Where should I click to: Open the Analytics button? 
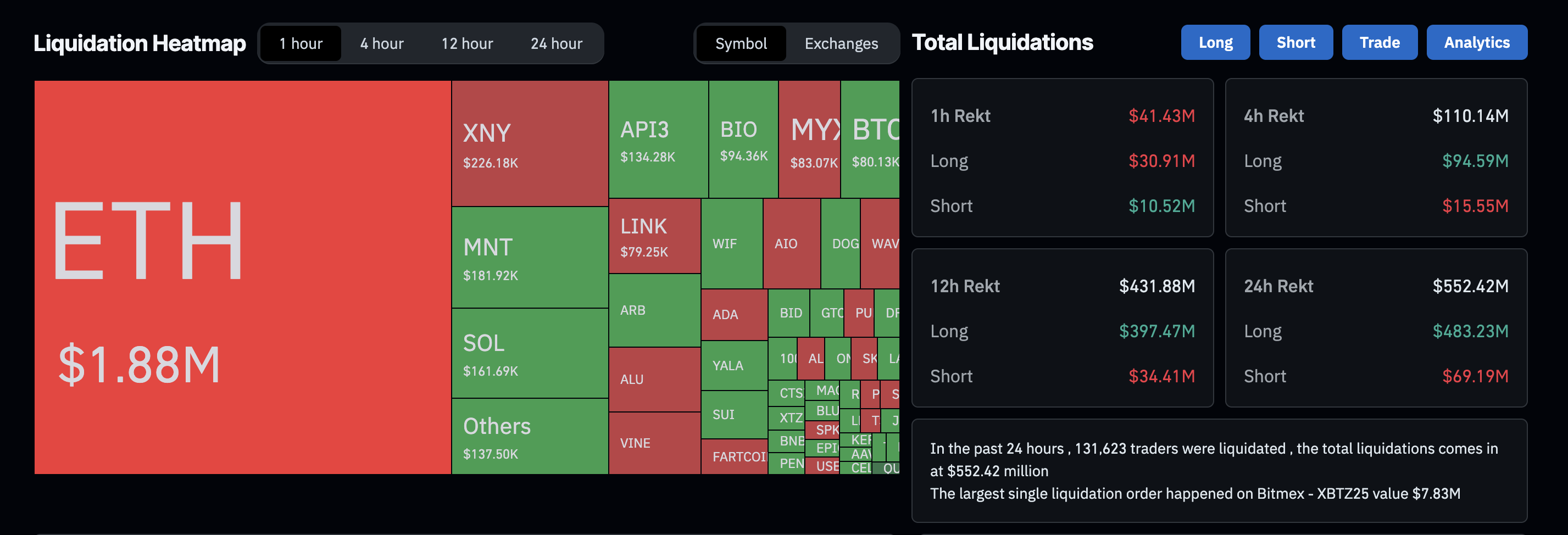click(x=1476, y=43)
